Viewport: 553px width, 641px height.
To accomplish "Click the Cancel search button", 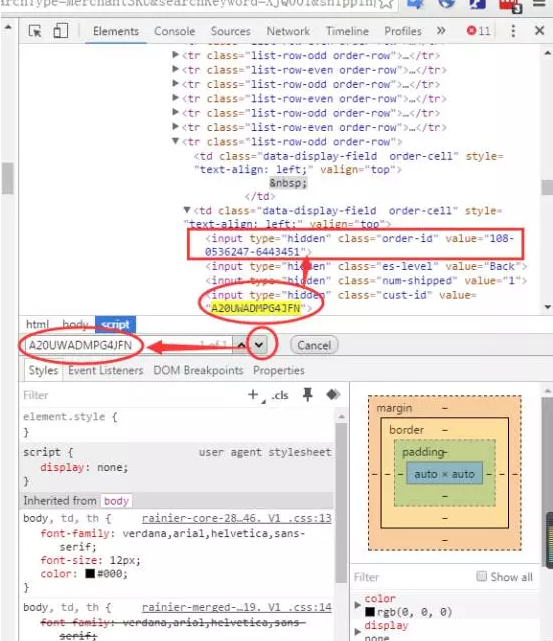I will [314, 345].
